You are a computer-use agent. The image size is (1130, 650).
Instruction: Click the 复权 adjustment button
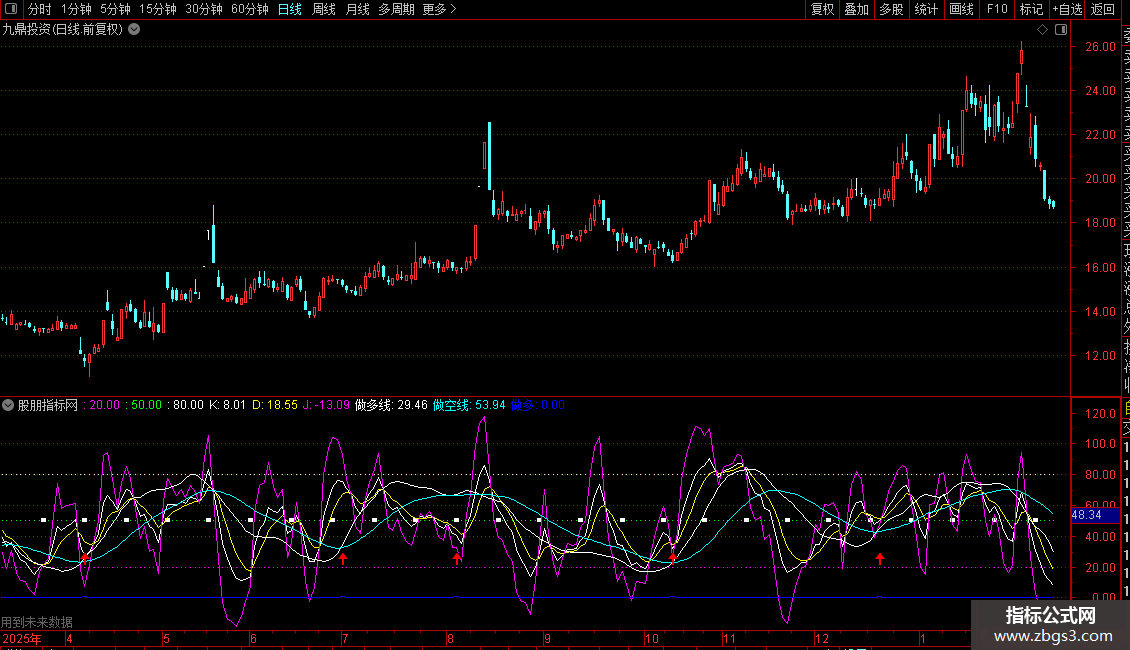[822, 9]
